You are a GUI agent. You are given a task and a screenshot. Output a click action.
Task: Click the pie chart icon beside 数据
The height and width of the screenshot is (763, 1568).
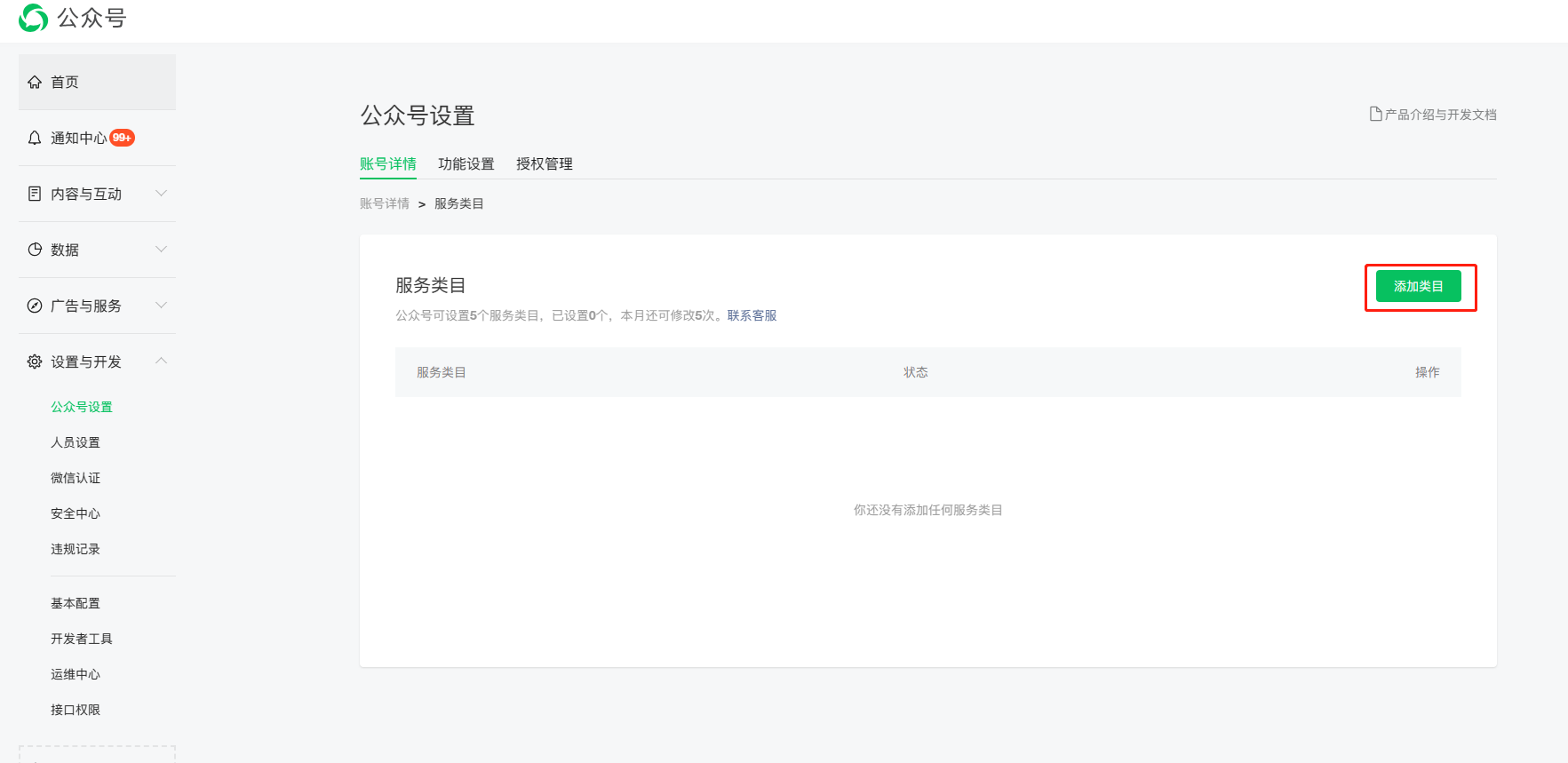(x=35, y=250)
